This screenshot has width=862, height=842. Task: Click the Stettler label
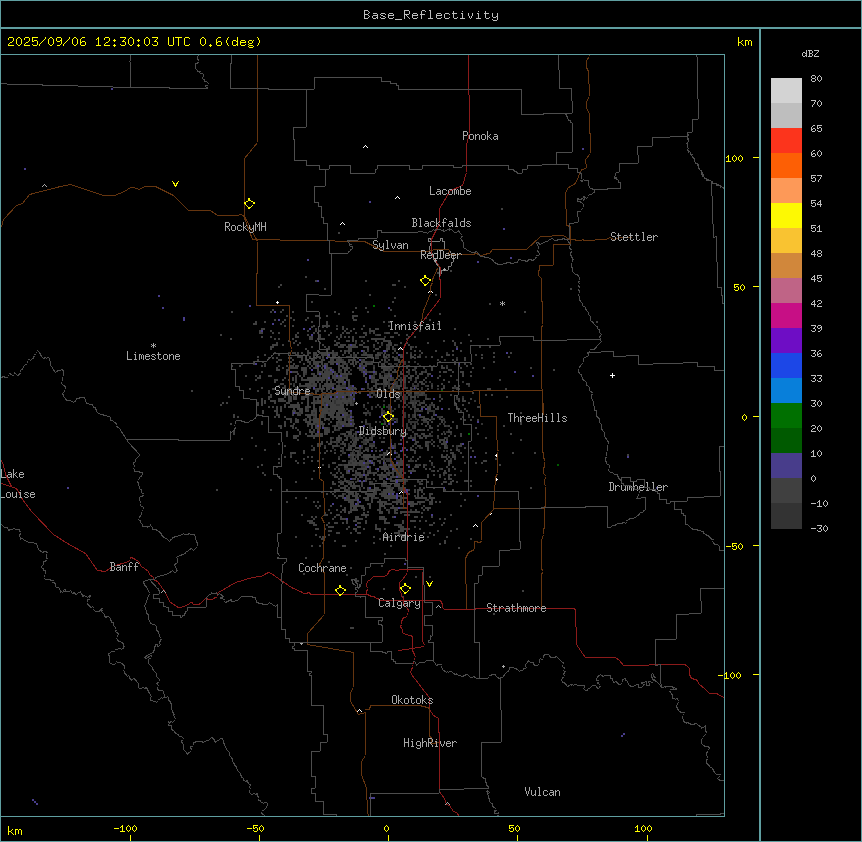(634, 237)
